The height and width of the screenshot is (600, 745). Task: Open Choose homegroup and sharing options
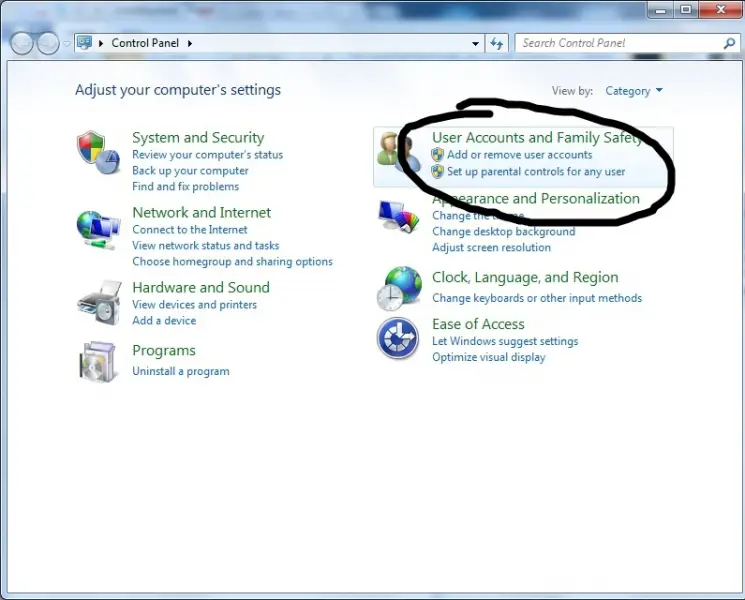(232, 261)
